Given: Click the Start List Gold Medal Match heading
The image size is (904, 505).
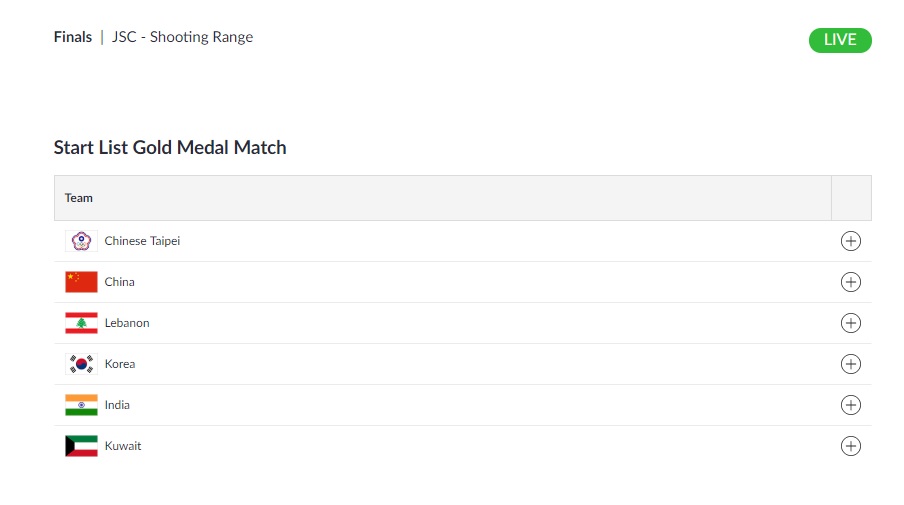Looking at the screenshot, I should point(170,147).
